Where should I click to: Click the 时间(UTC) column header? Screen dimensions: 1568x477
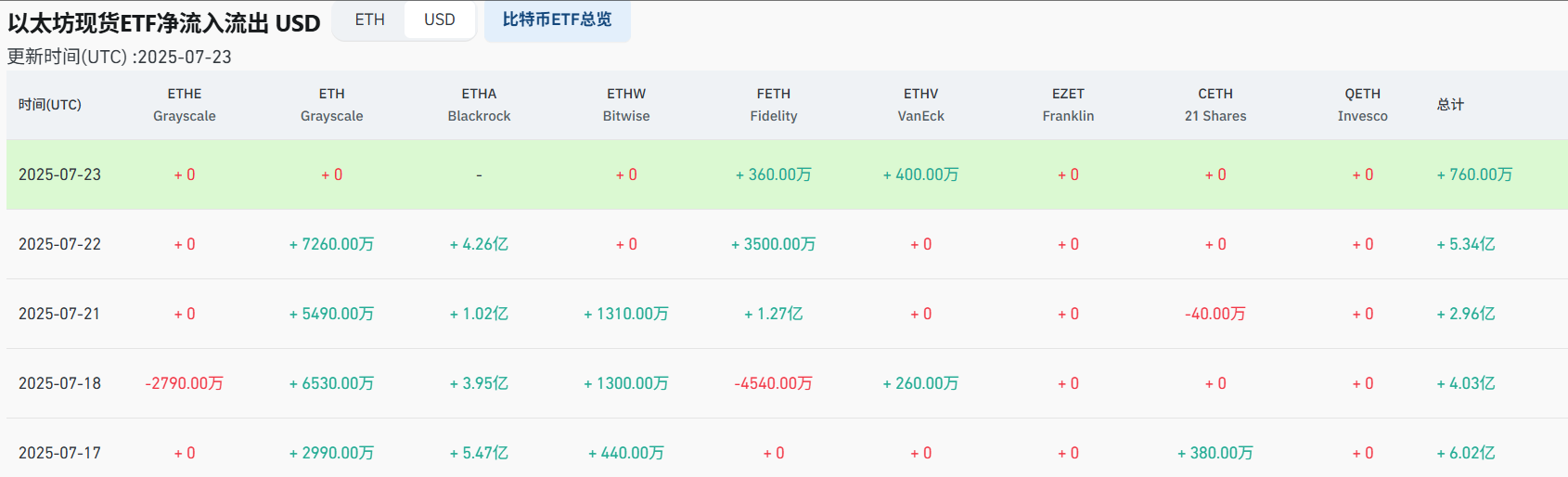pos(50,105)
